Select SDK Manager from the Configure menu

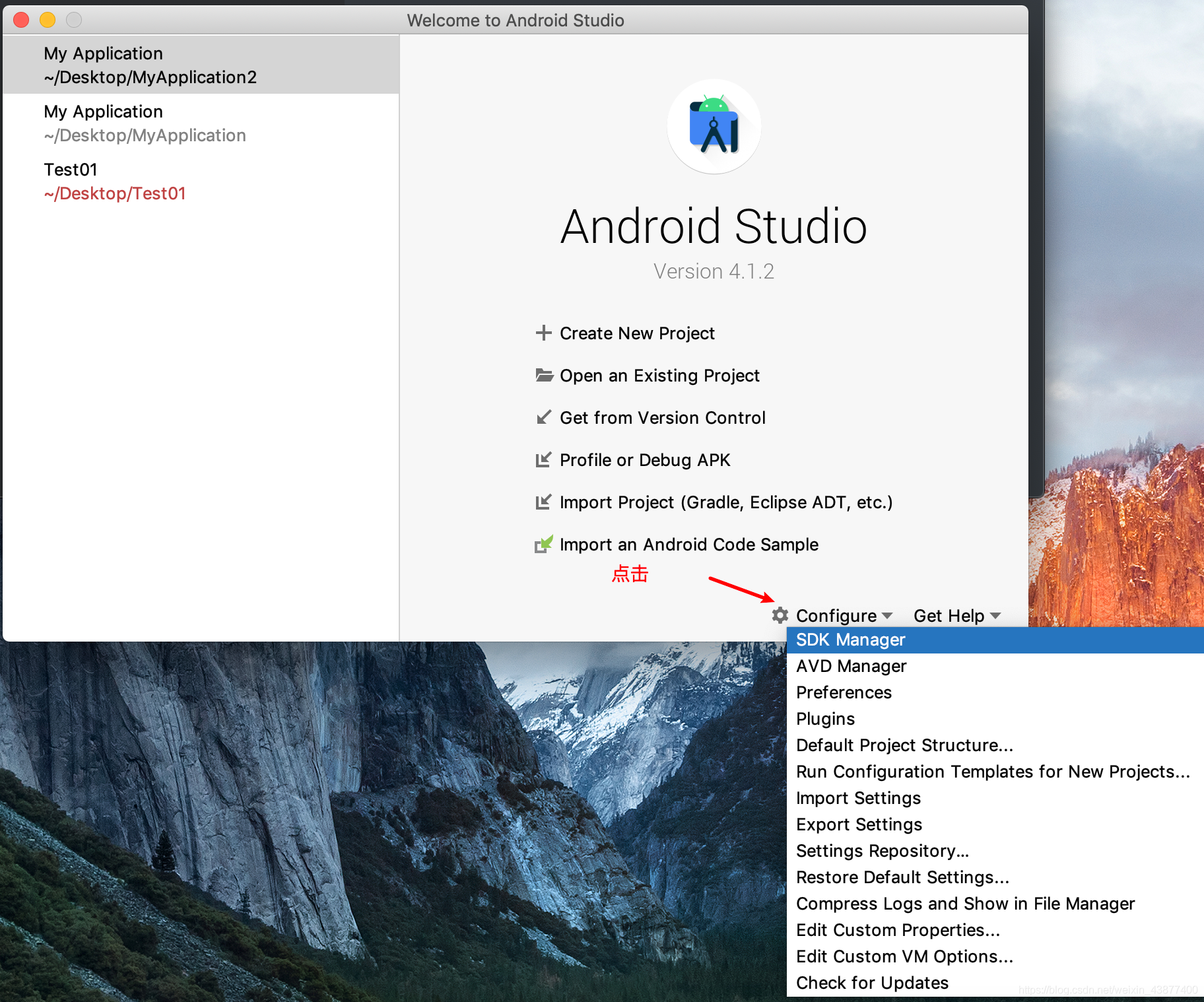click(x=995, y=640)
